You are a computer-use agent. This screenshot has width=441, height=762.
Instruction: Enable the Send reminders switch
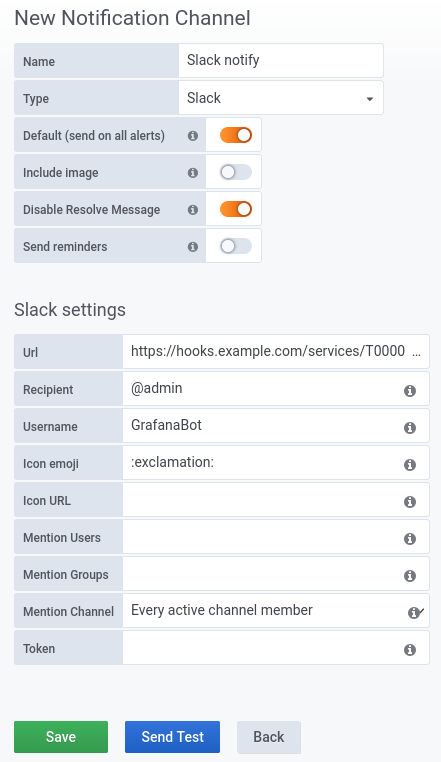click(236, 246)
